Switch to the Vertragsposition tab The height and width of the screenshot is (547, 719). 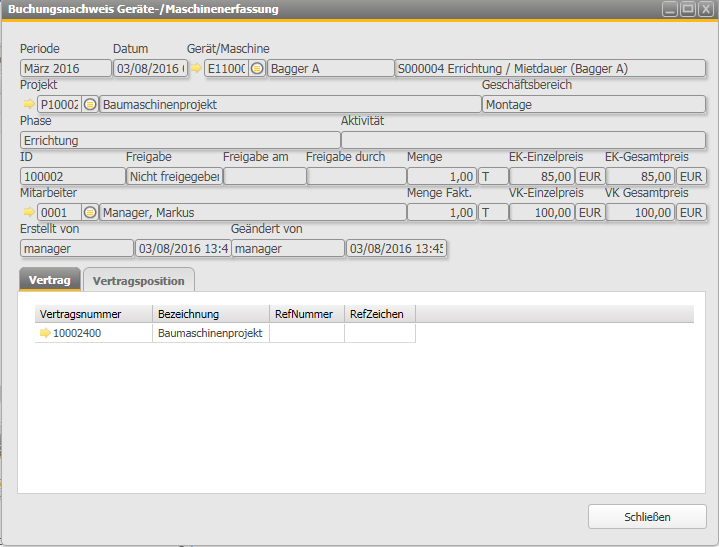coord(138,280)
